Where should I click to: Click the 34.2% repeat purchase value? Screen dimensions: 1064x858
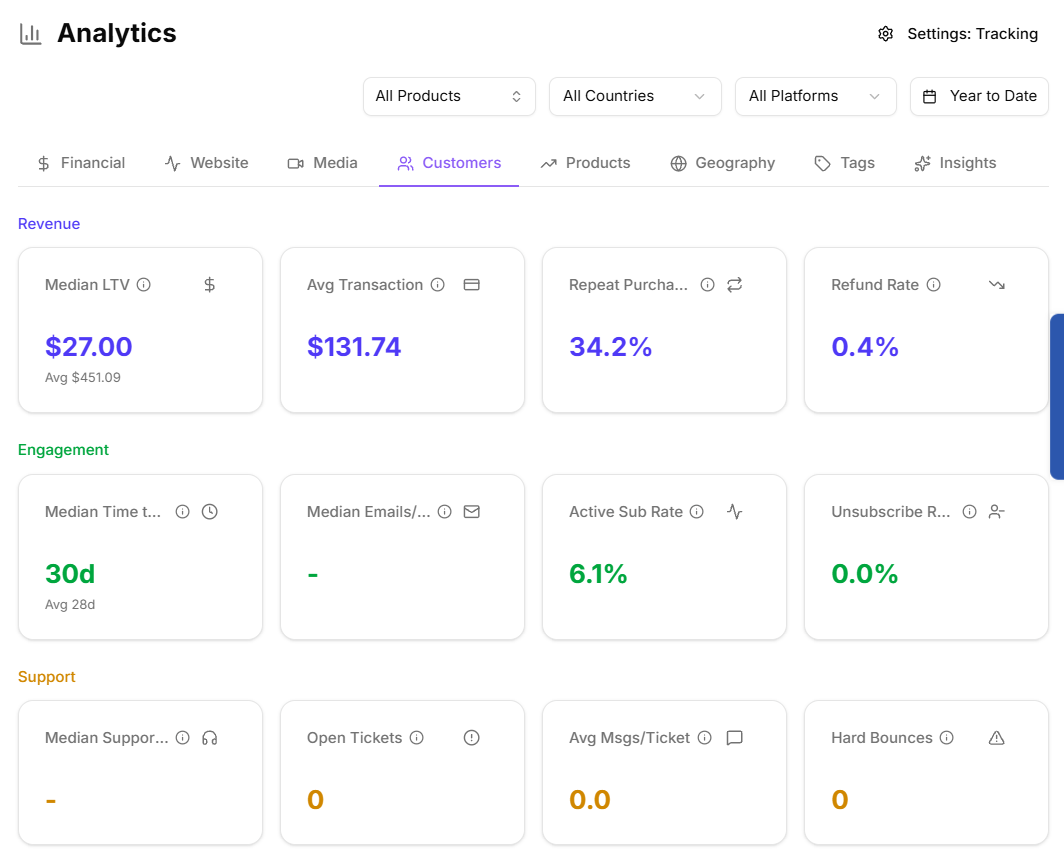click(x=611, y=347)
